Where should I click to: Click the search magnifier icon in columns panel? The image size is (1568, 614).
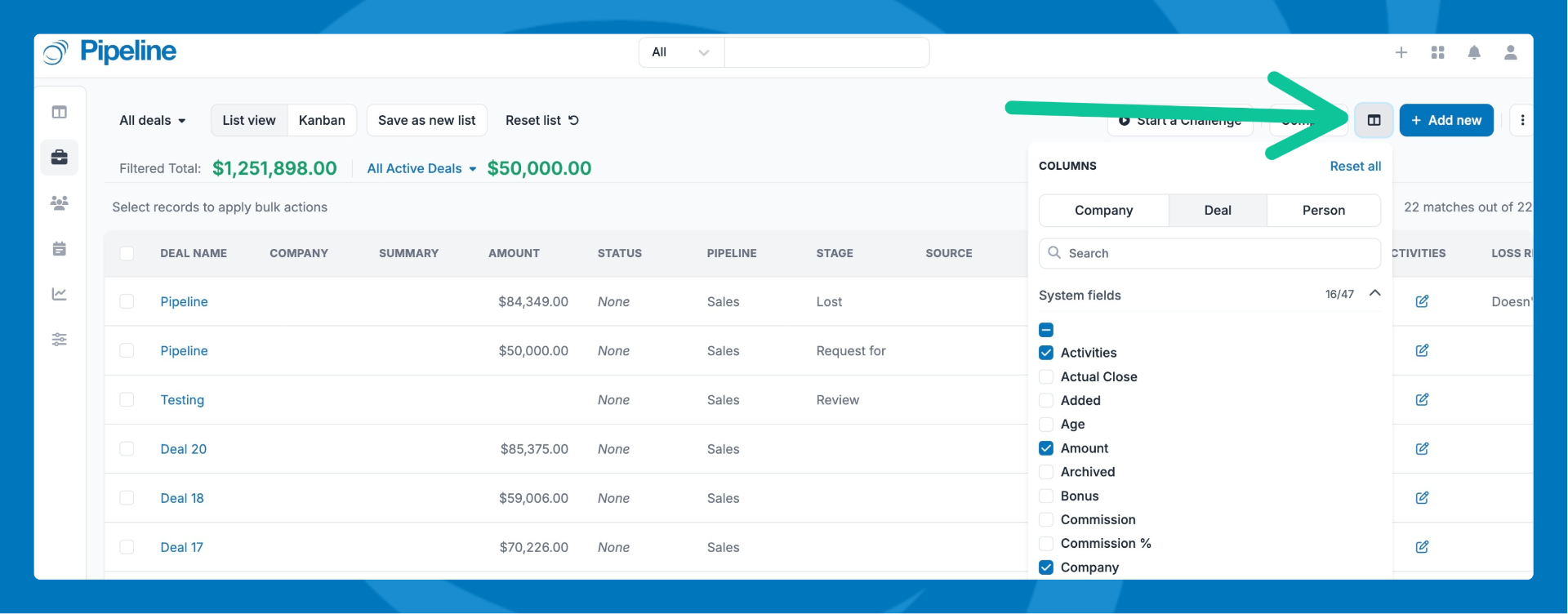1054,253
